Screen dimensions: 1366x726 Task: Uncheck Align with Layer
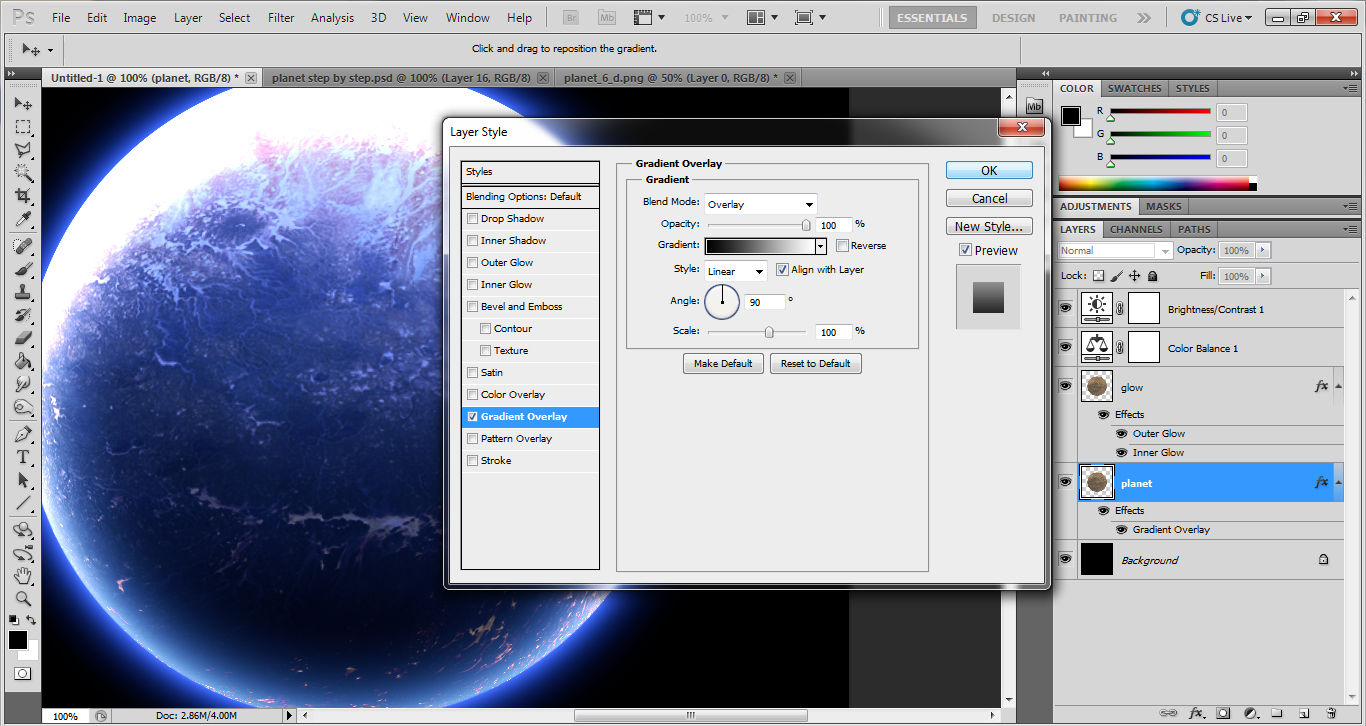coord(782,269)
